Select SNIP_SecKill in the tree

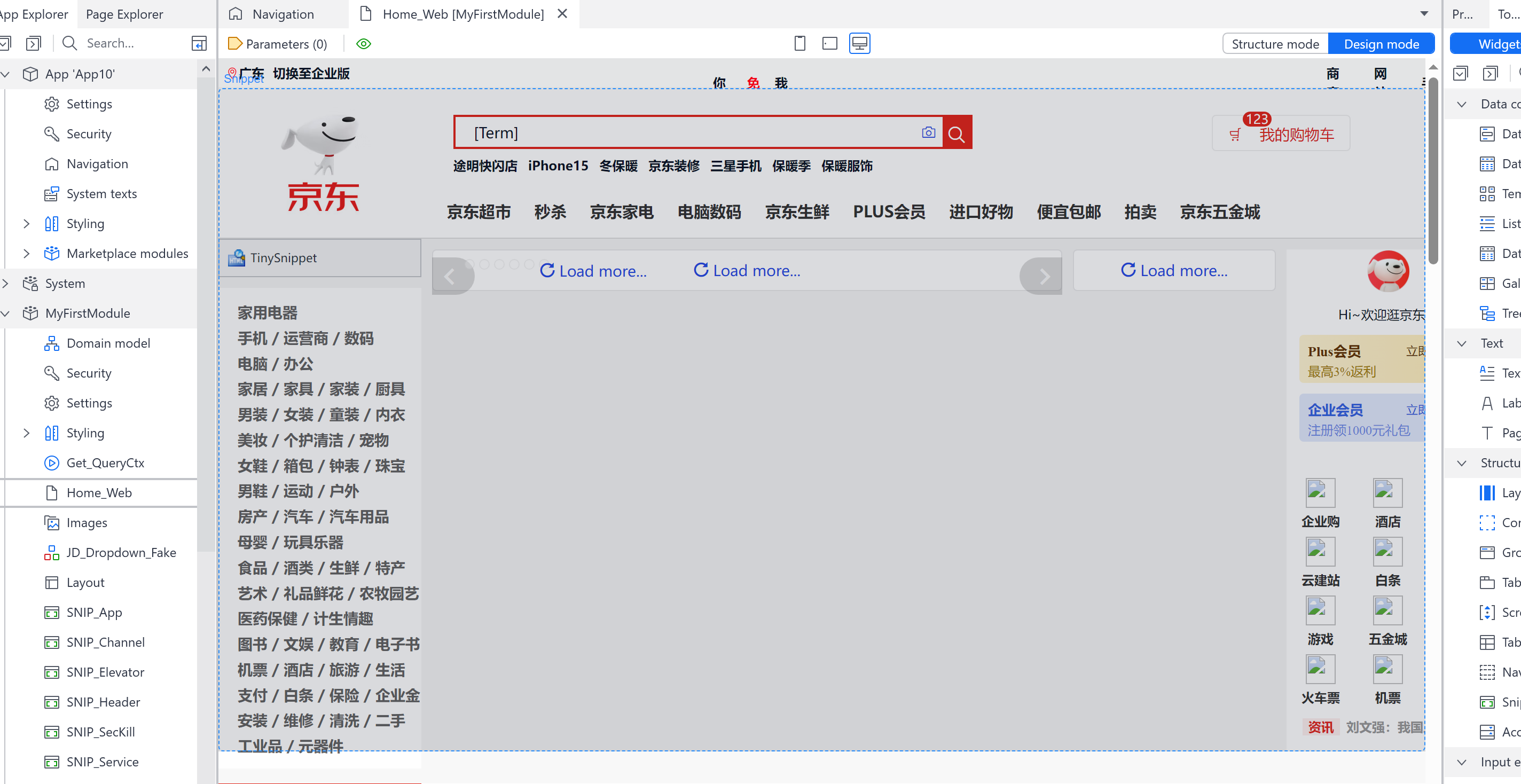pos(101,732)
